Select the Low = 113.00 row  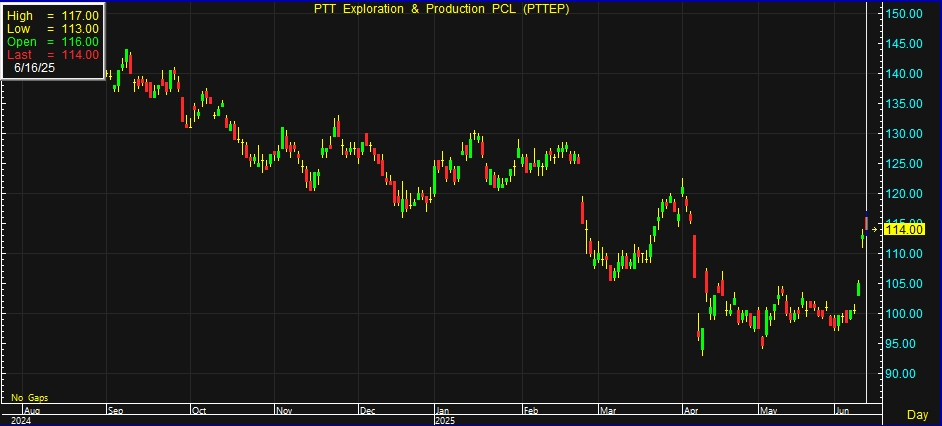[x=52, y=29]
